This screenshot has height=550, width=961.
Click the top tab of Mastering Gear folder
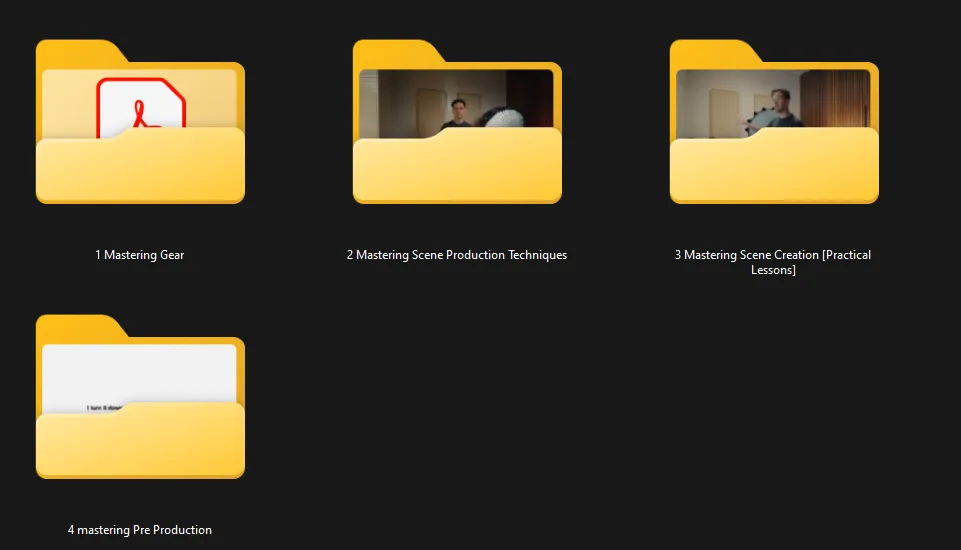pyautogui.click(x=80, y=52)
